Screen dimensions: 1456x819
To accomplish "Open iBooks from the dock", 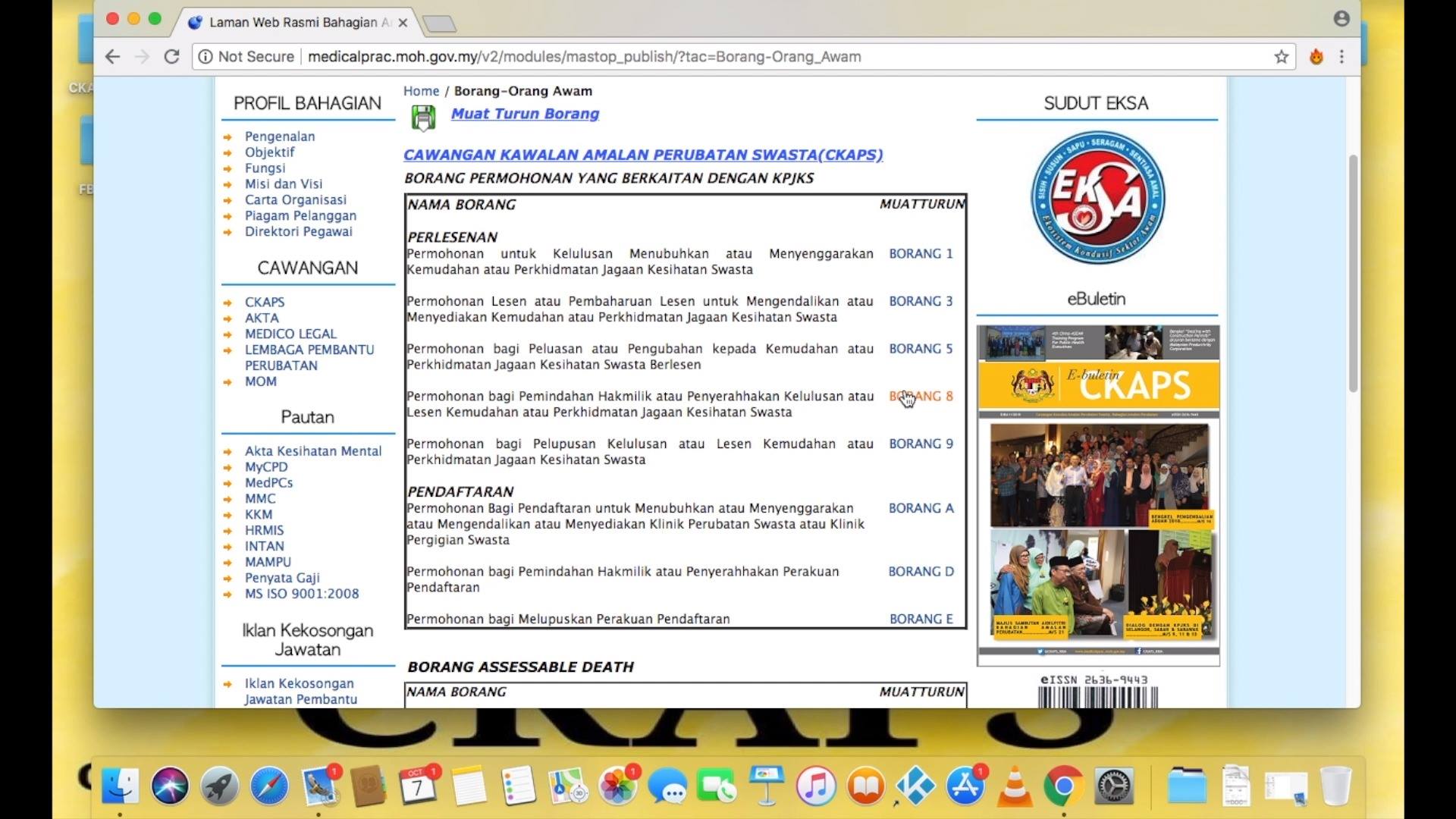I will tap(866, 786).
